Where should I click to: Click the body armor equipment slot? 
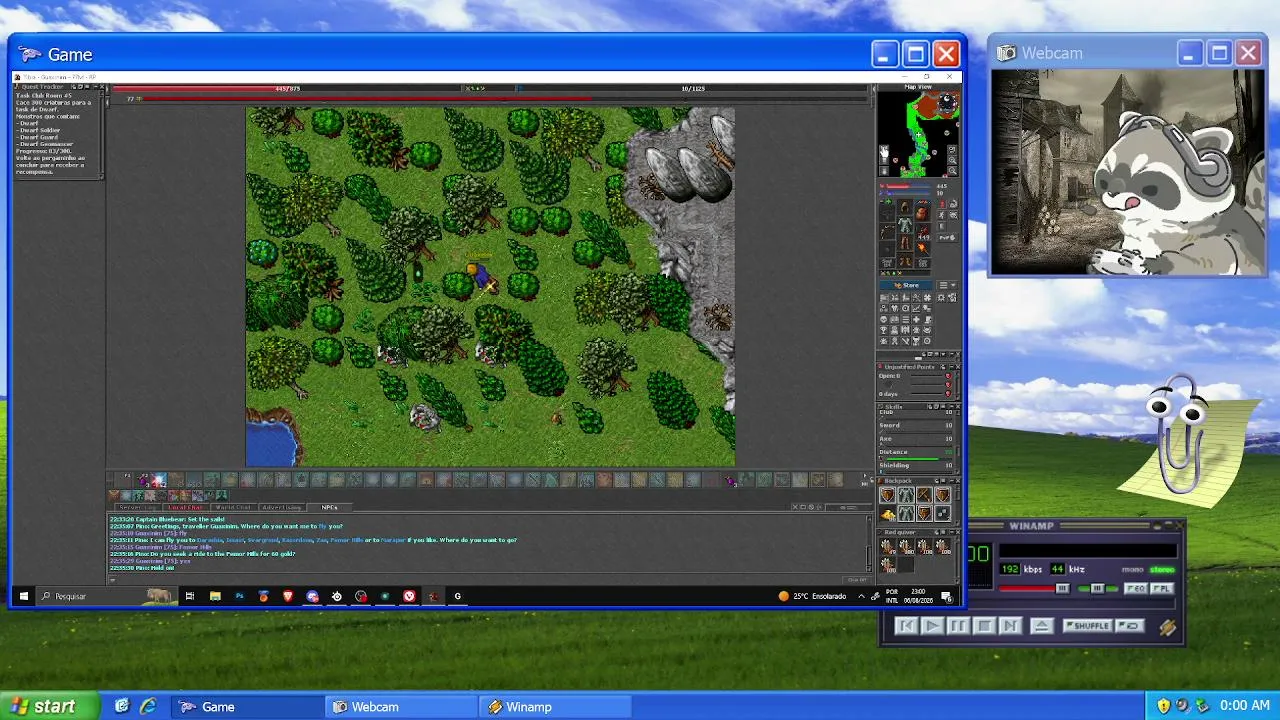tap(905, 225)
